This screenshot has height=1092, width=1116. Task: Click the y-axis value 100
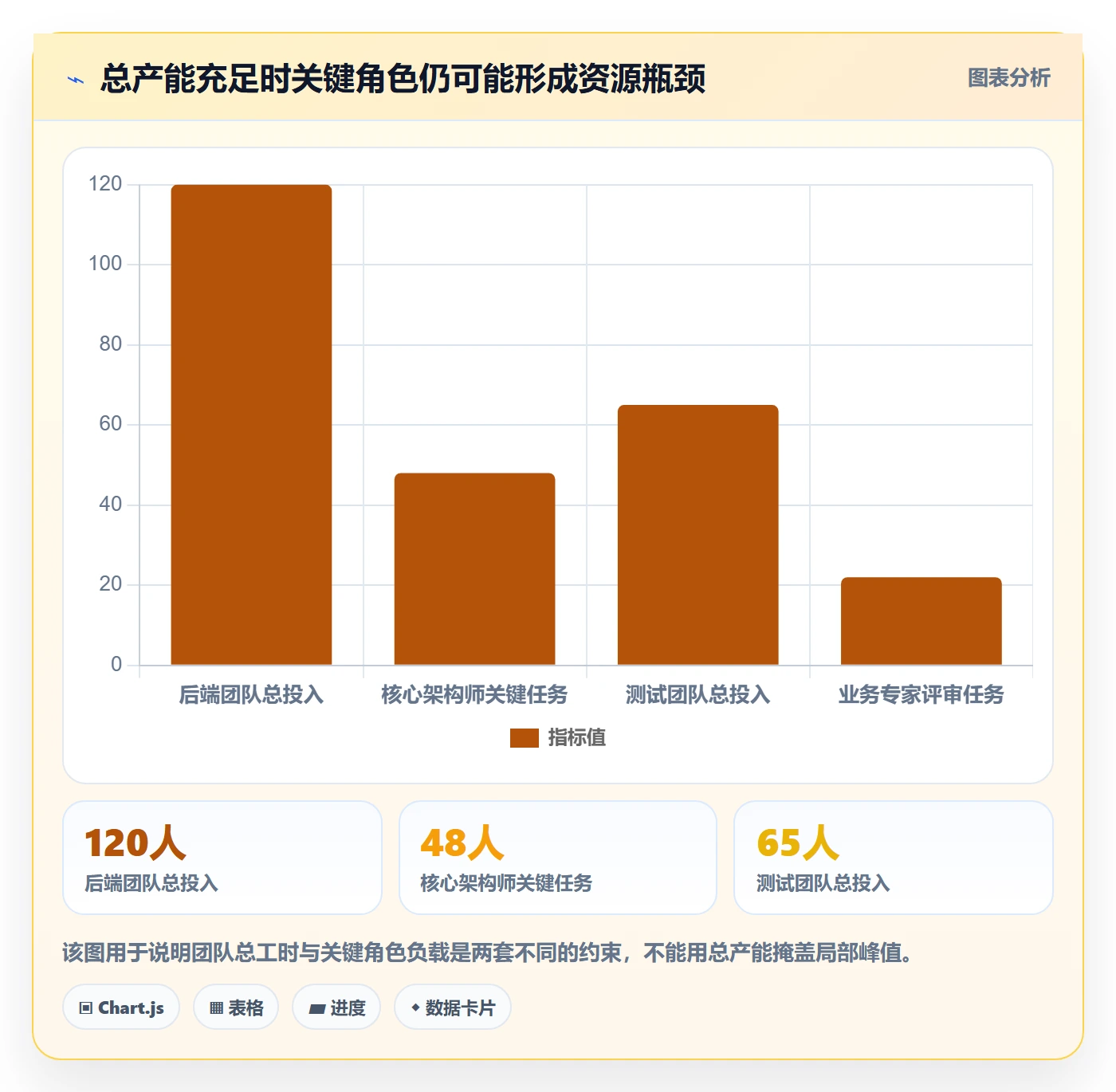coord(105,264)
